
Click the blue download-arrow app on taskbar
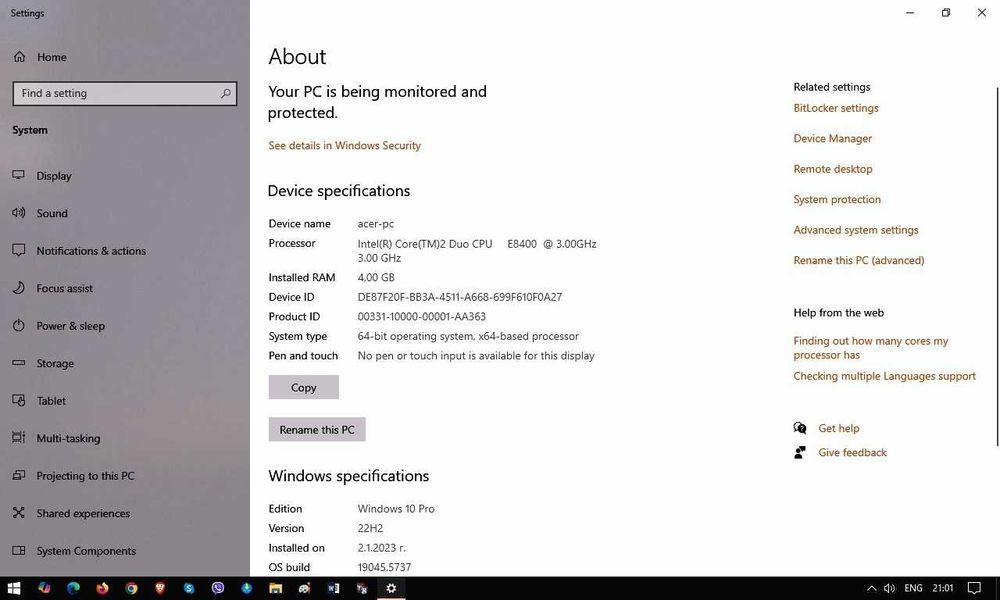[247, 588]
